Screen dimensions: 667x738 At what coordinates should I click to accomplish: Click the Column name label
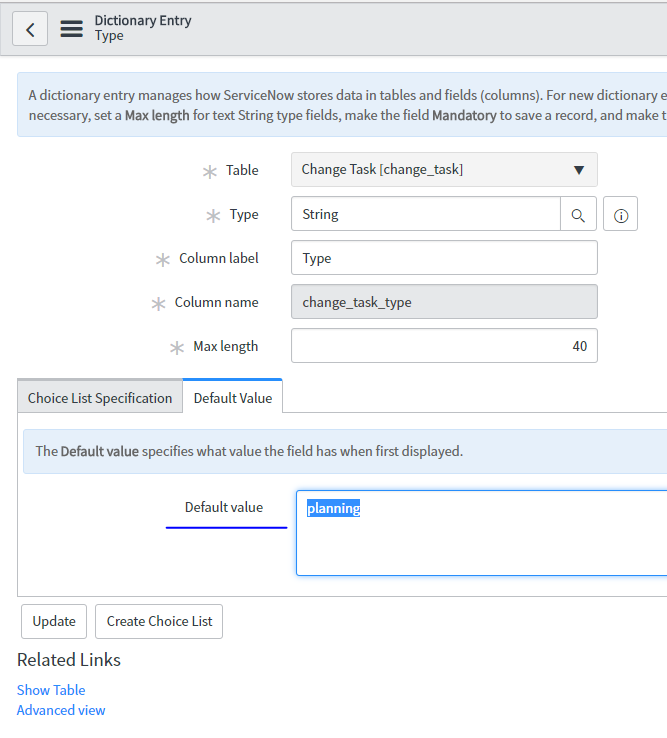tap(217, 302)
